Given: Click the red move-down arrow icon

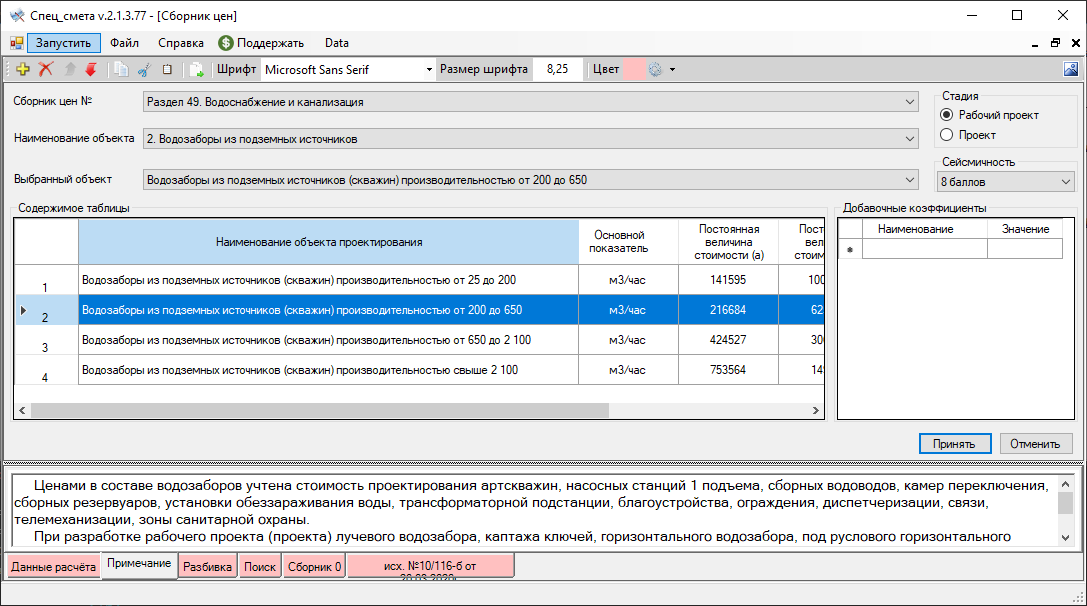Looking at the screenshot, I should pos(91,69).
